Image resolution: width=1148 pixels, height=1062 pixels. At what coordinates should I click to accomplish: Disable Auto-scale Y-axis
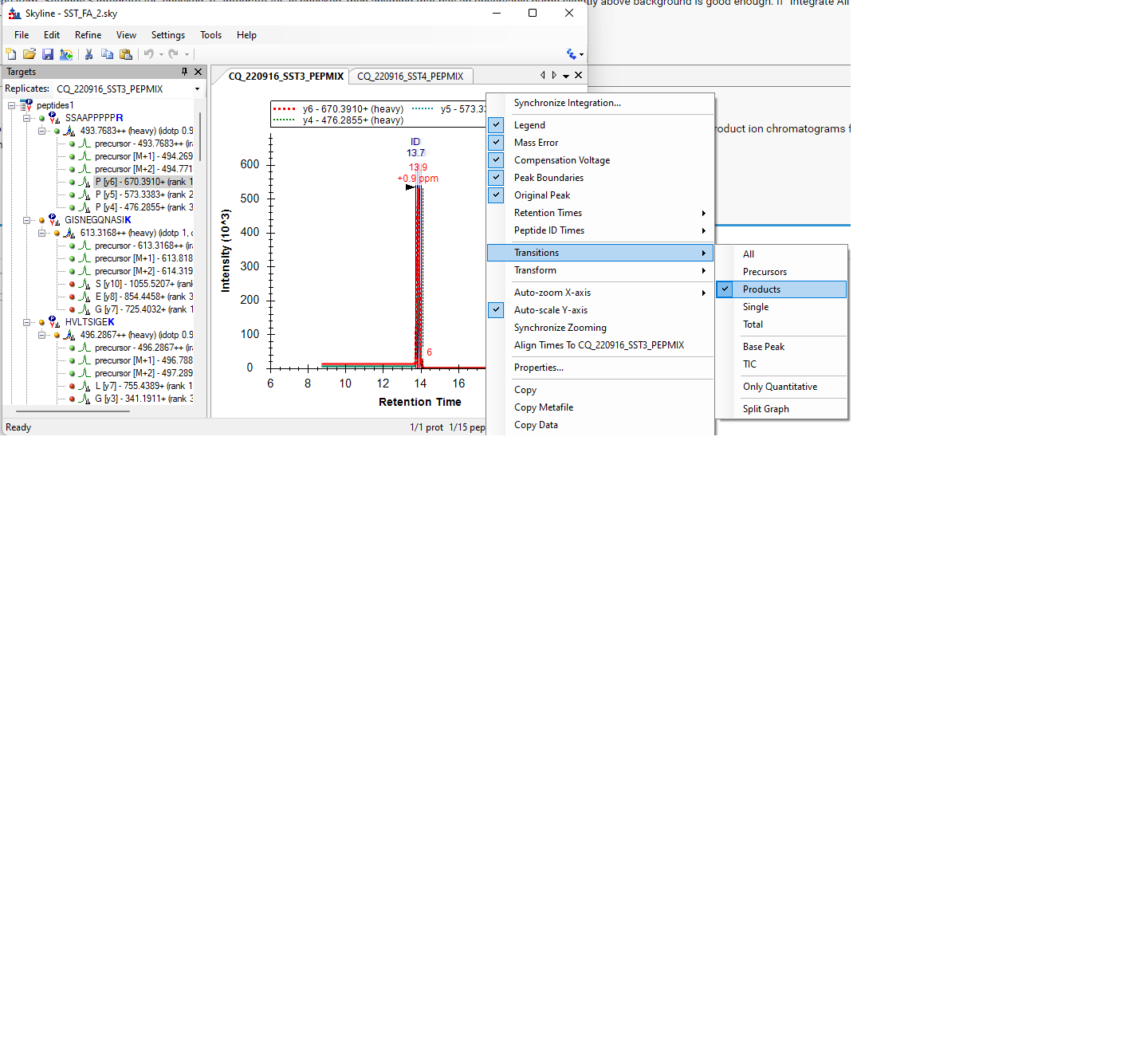(x=496, y=310)
